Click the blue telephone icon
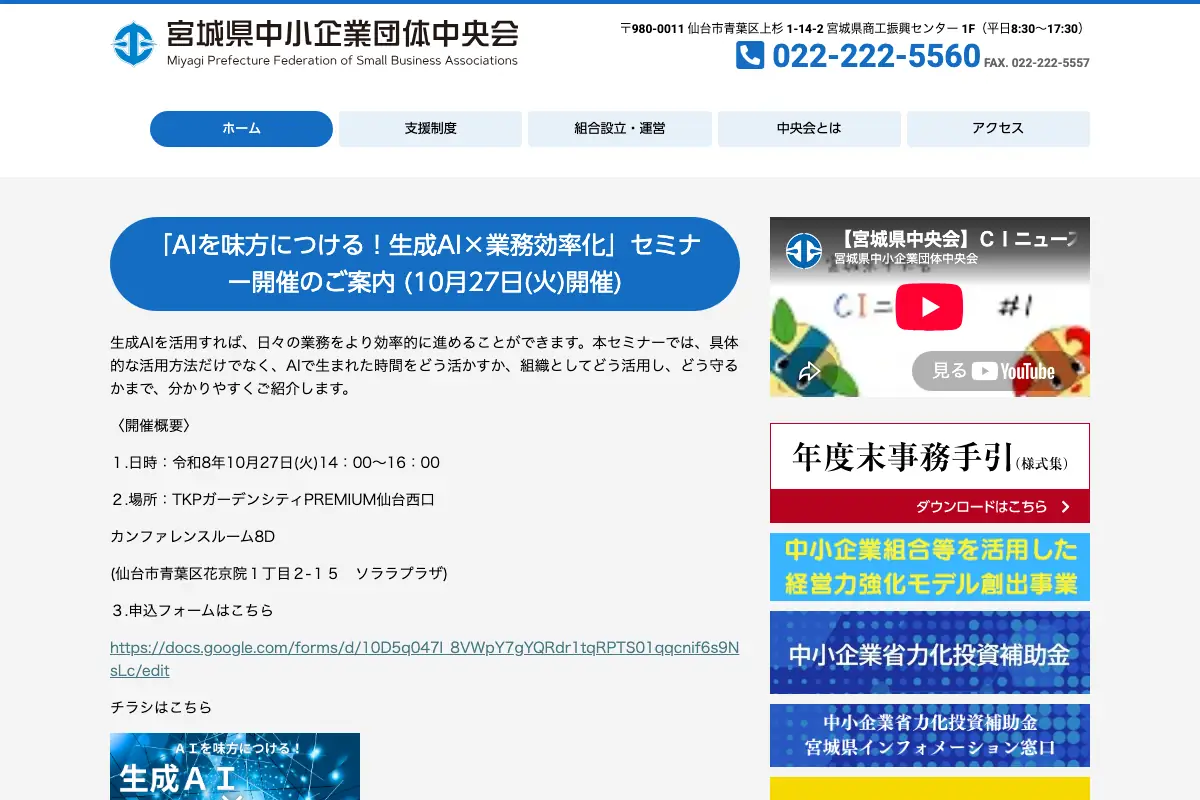Viewport: 1200px width, 800px height. coord(750,55)
